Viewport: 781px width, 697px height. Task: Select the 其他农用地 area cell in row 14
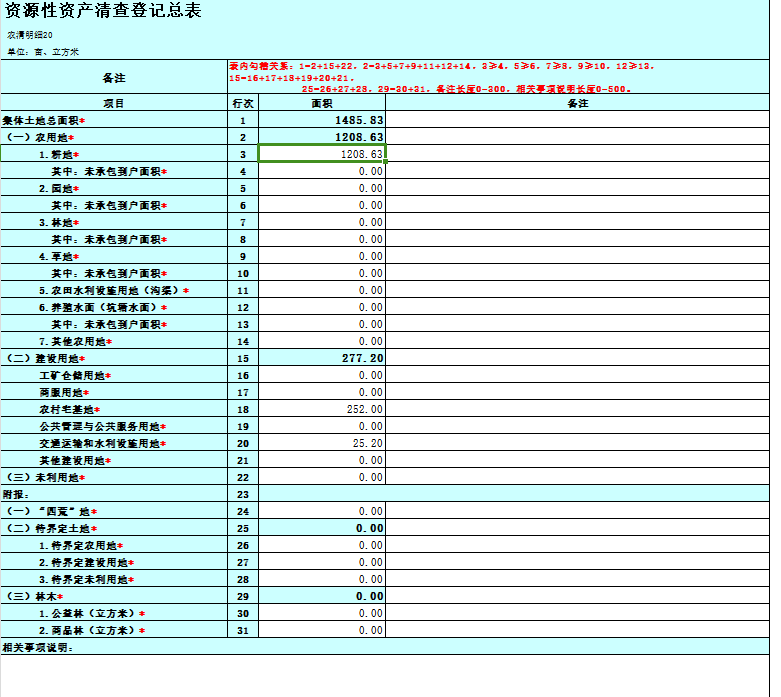pos(322,341)
